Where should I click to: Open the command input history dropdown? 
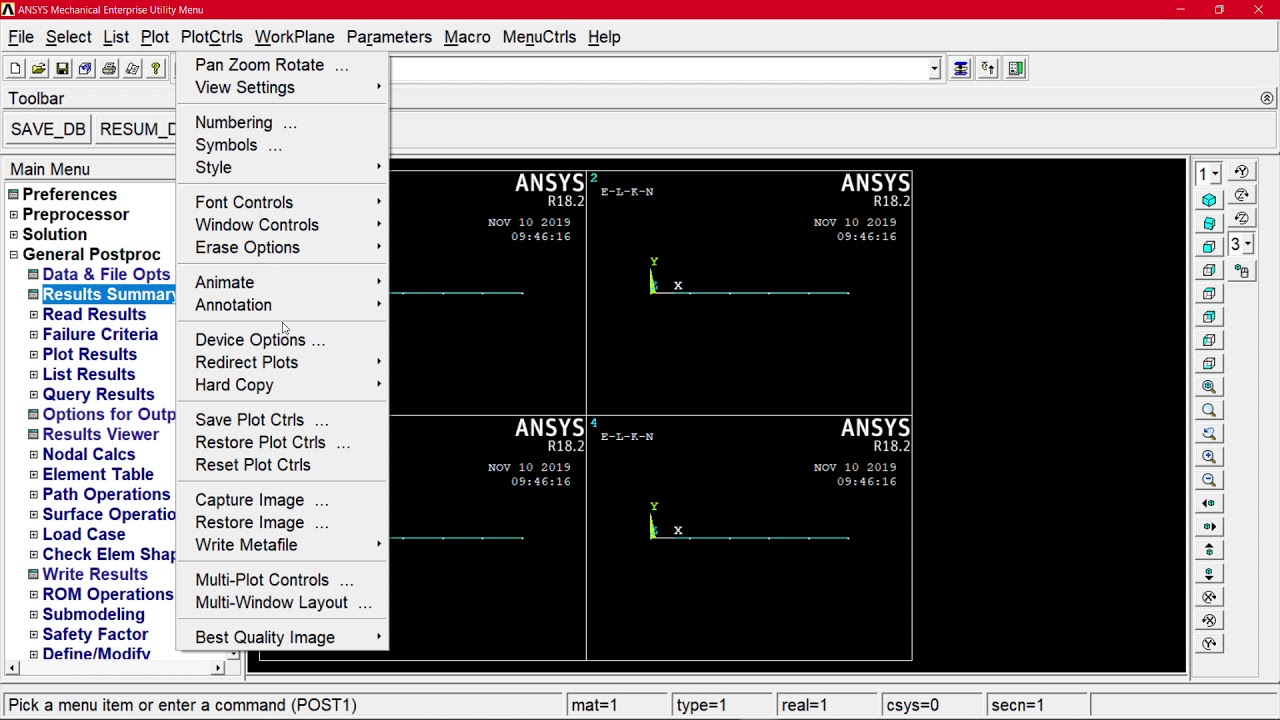[934, 69]
